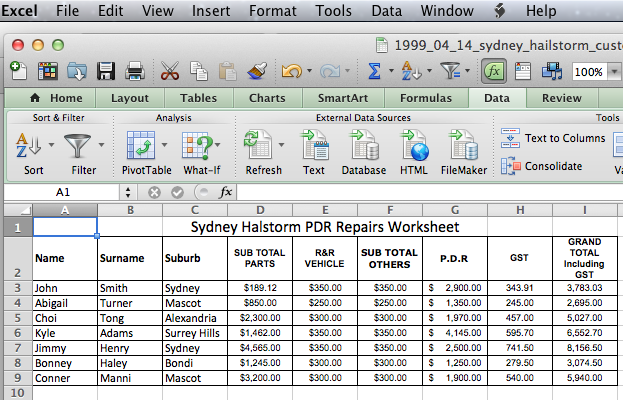
Task: Select the Cut scissors icon
Action: point(170,72)
